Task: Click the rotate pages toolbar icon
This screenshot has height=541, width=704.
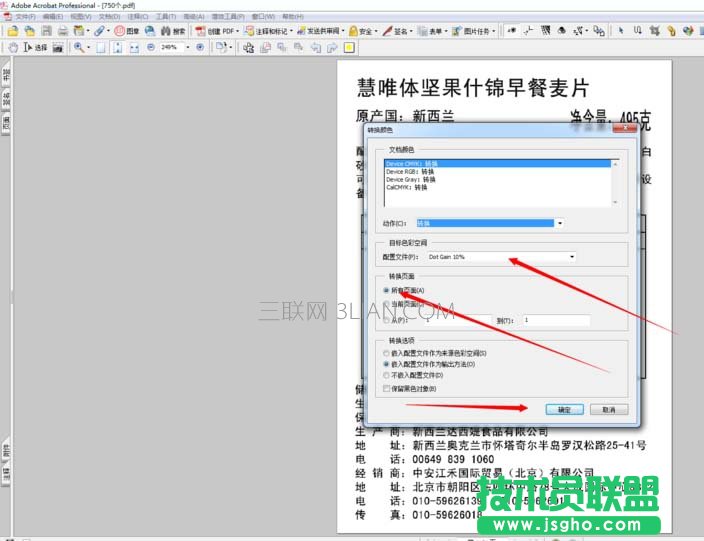Action: [221, 48]
